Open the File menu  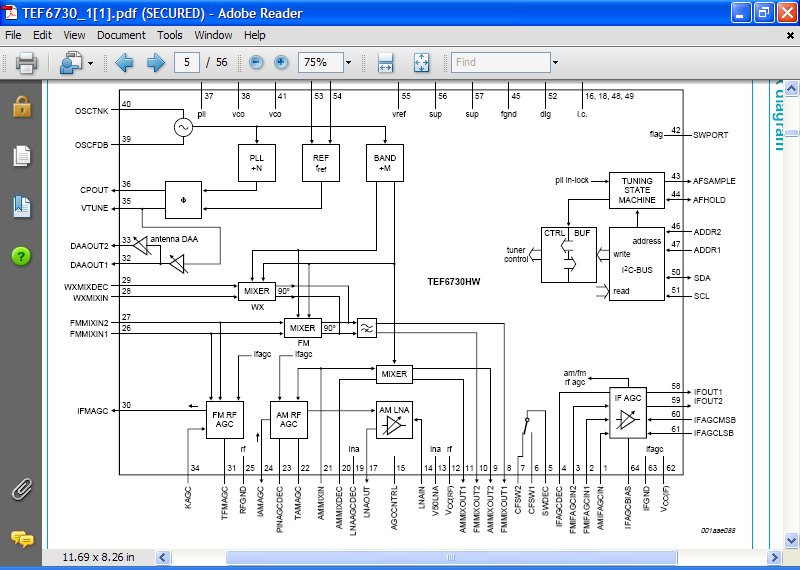13,35
